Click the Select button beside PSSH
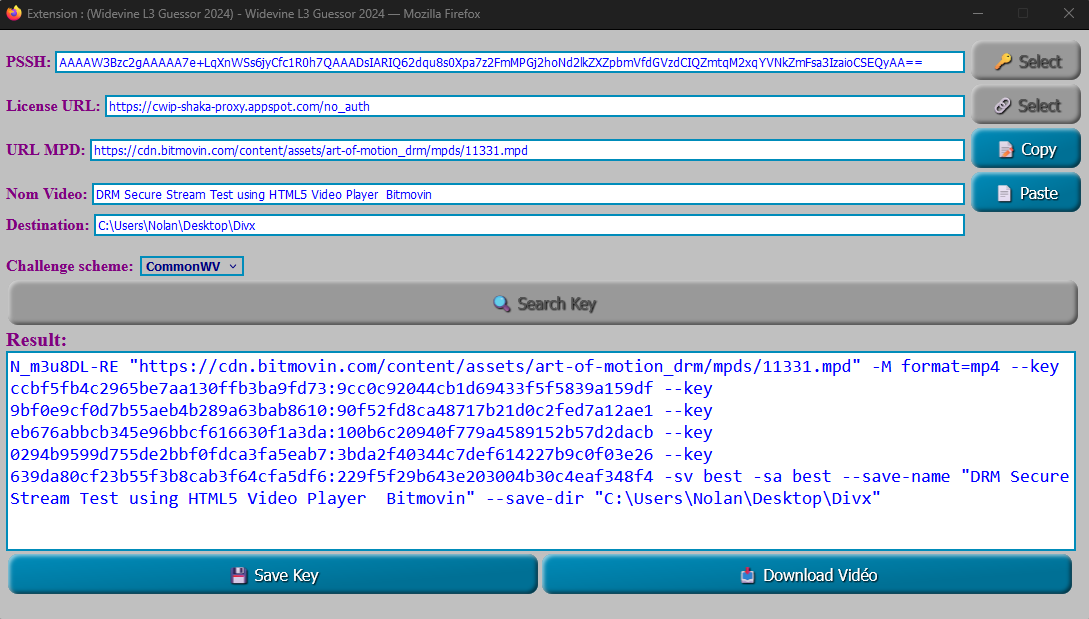Screen dimensions: 1089x619 1026,61
